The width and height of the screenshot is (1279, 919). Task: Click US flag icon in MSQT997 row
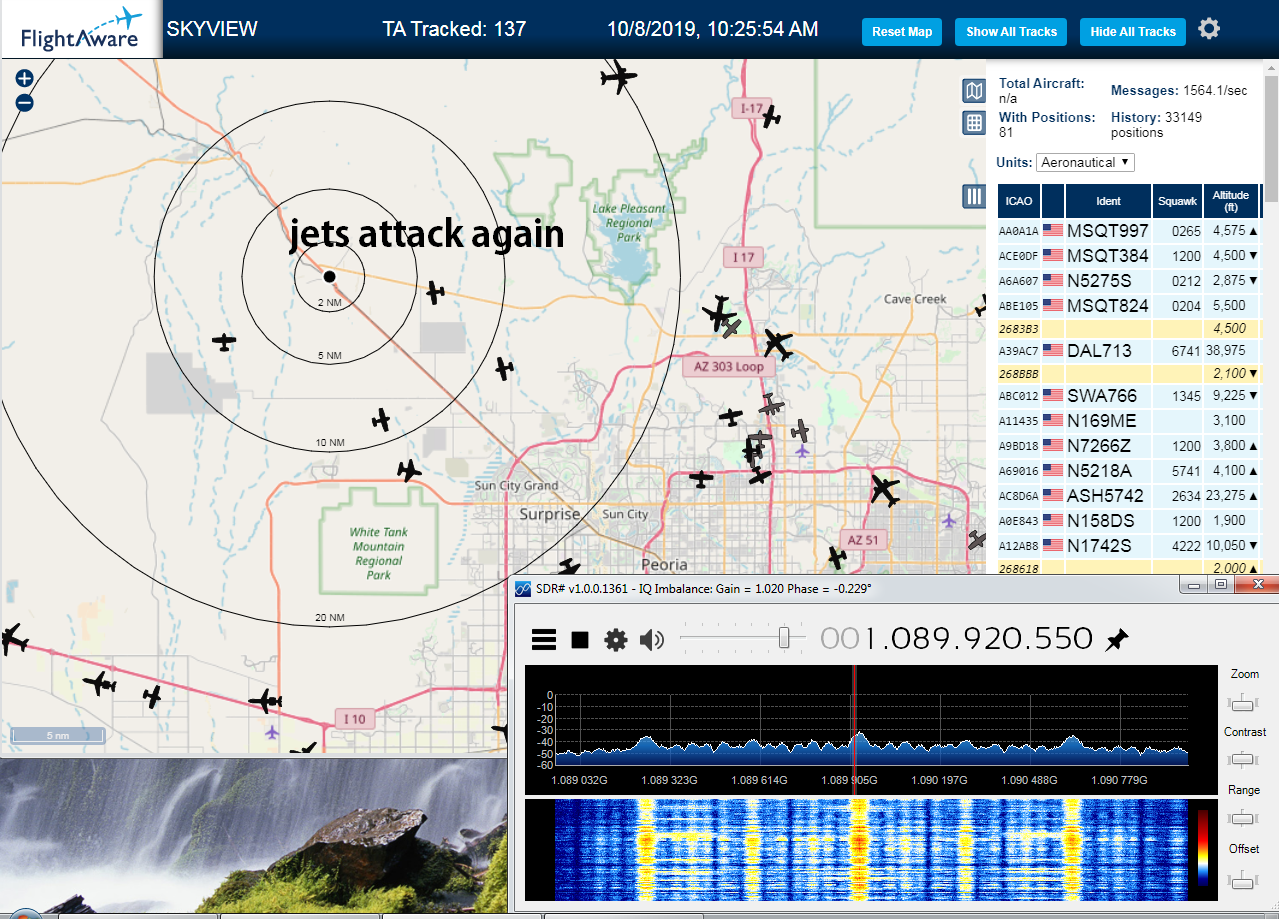point(1053,230)
